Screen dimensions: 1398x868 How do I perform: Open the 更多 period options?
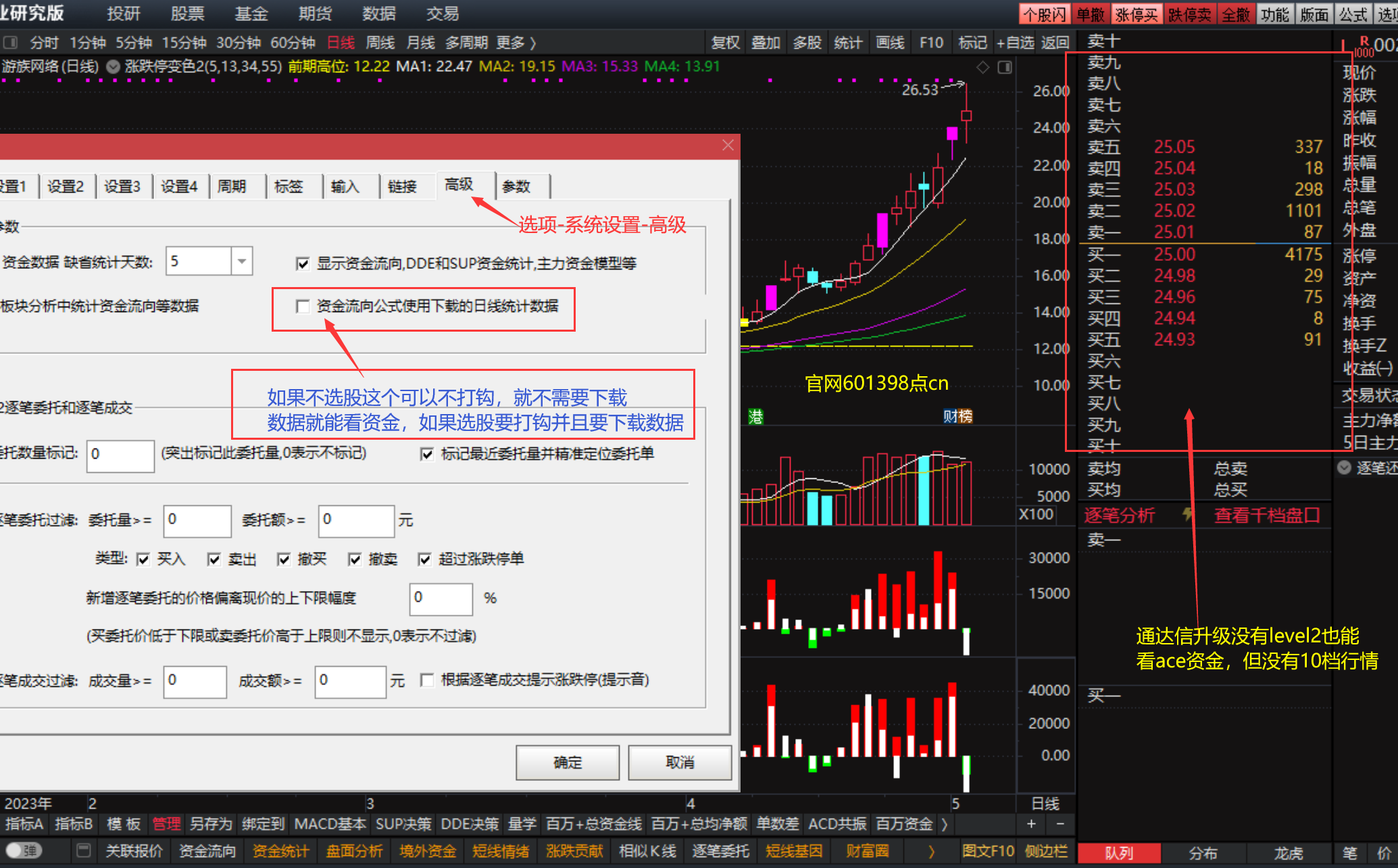(516, 43)
